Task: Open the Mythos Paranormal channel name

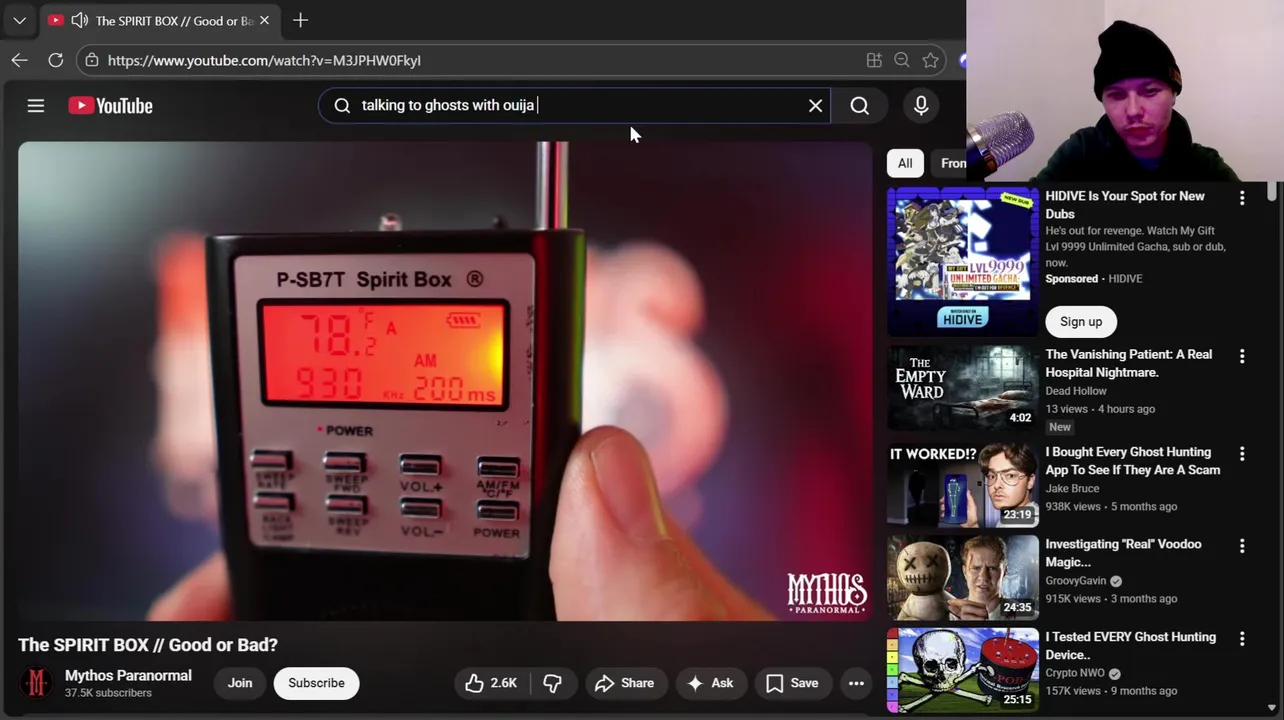Action: [x=128, y=676]
